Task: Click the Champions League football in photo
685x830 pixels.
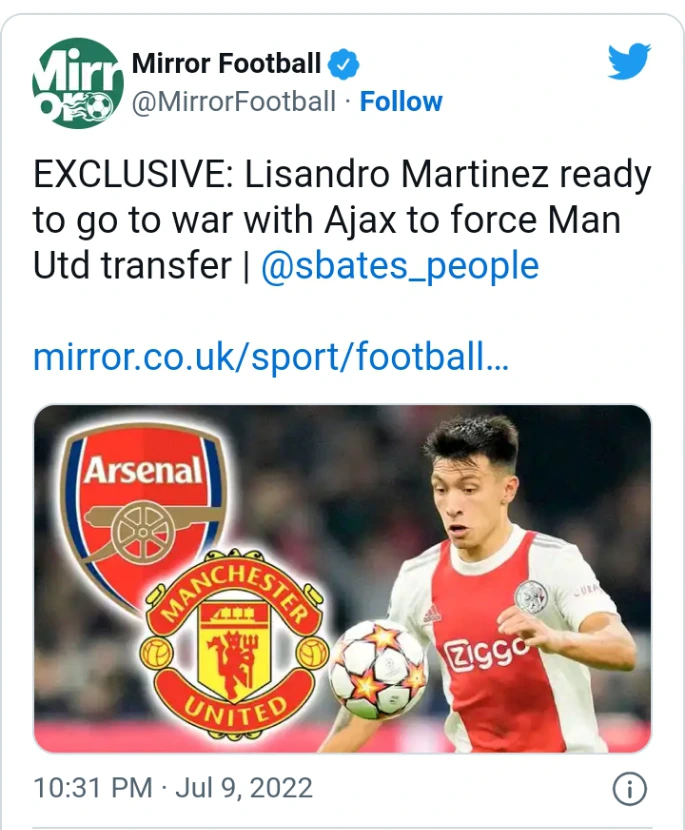Action: [x=378, y=668]
